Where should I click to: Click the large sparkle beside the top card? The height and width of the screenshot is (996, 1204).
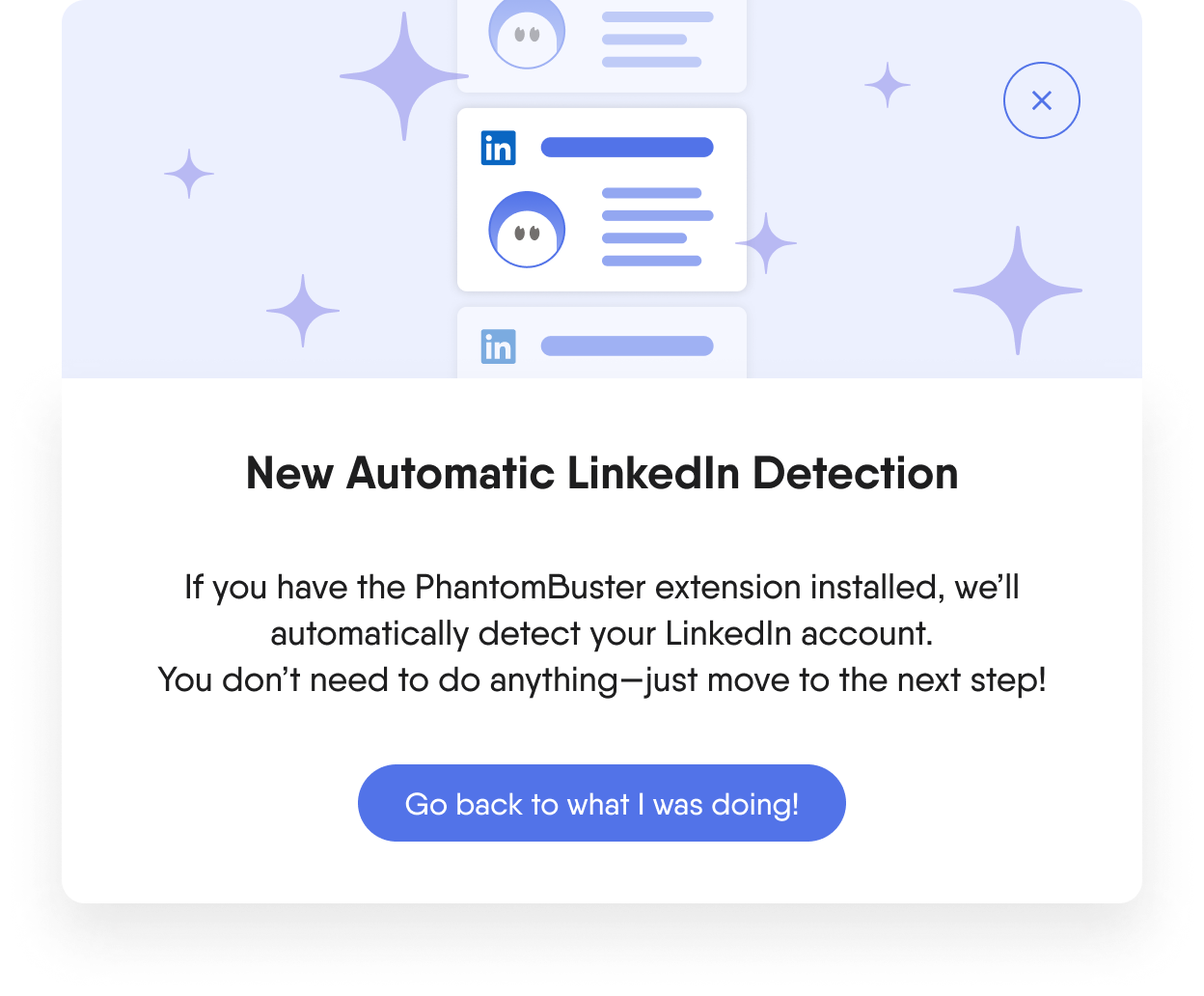click(404, 75)
